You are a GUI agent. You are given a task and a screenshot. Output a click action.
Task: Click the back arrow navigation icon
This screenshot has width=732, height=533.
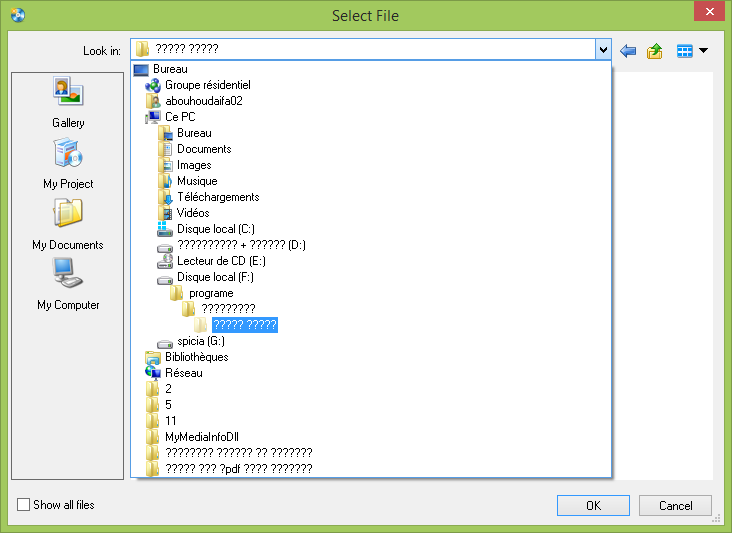coord(628,50)
